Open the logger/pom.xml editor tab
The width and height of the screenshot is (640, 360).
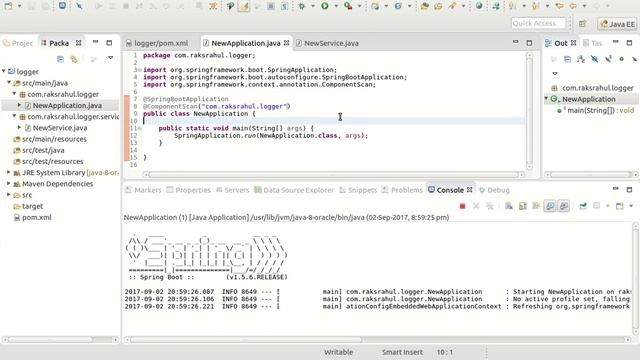[x=157, y=43]
